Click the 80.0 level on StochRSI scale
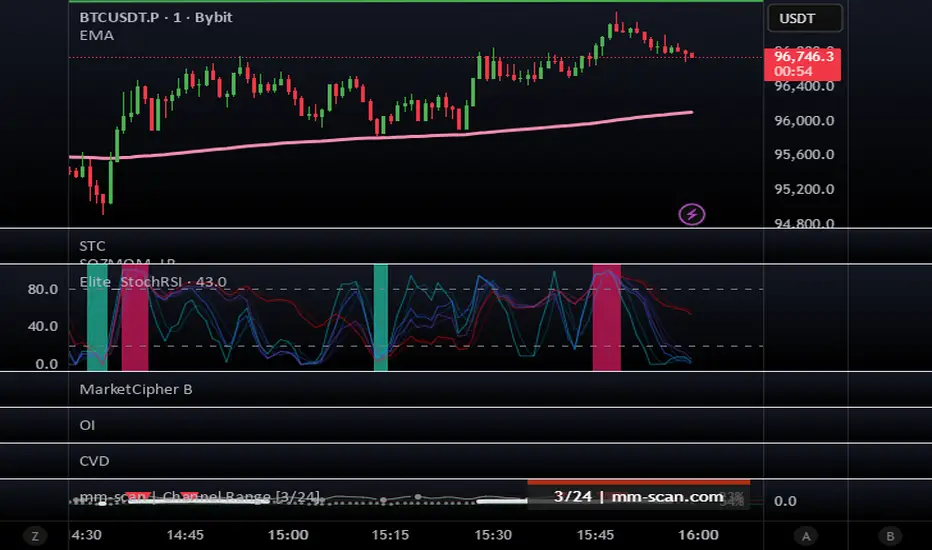The image size is (932, 550). [x=42, y=290]
